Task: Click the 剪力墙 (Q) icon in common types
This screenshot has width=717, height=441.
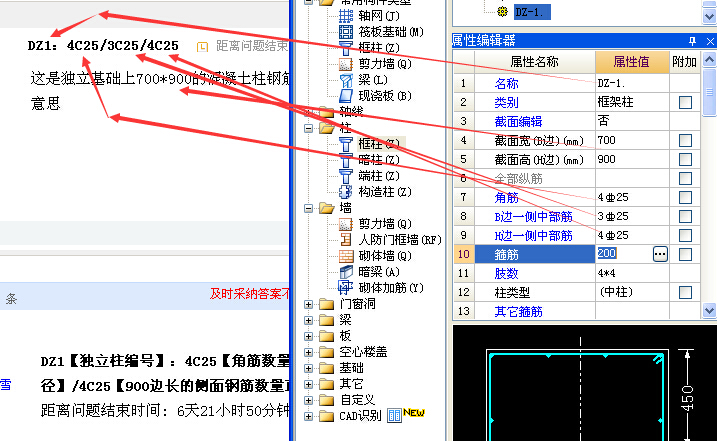Action: [x=346, y=64]
